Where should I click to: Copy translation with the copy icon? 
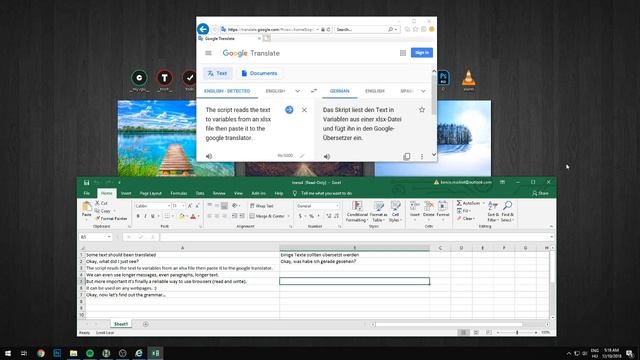(407, 156)
